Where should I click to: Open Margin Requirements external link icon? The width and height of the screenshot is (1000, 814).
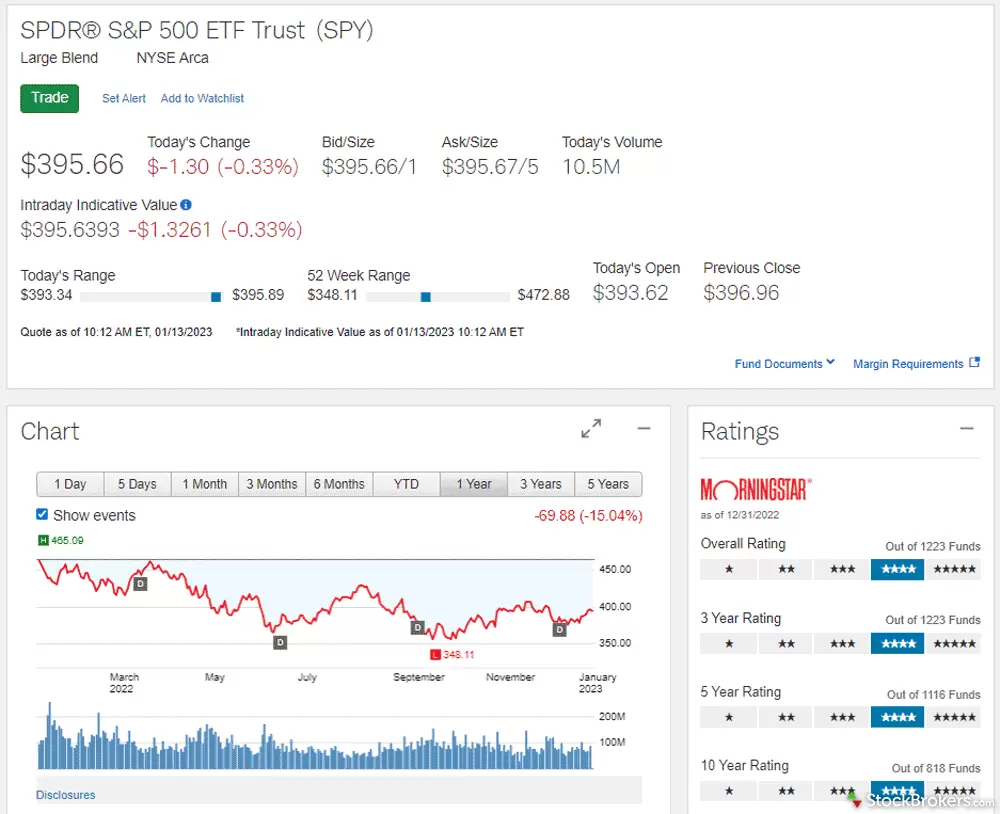[975, 363]
